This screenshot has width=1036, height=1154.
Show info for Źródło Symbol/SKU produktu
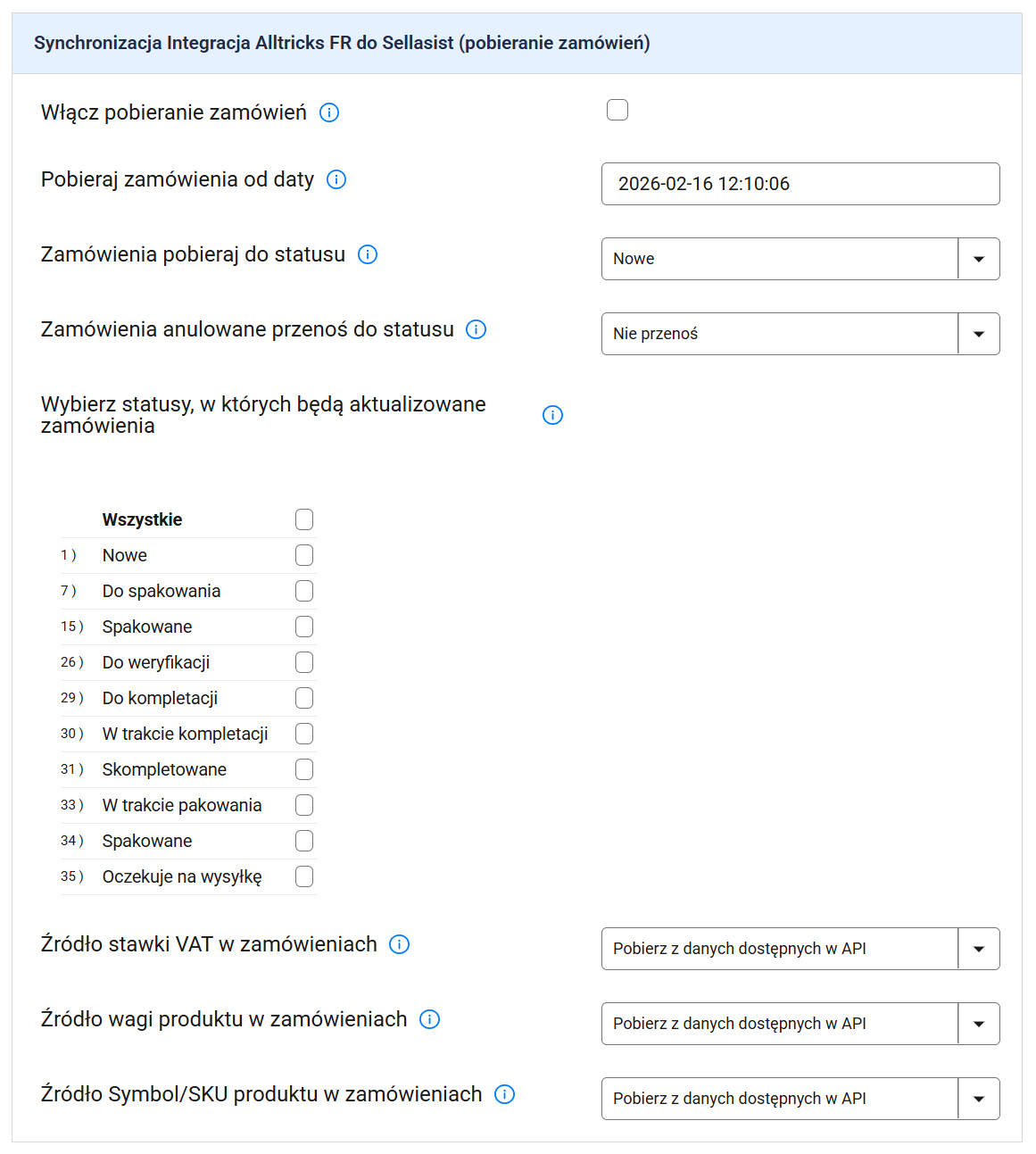(505, 1094)
